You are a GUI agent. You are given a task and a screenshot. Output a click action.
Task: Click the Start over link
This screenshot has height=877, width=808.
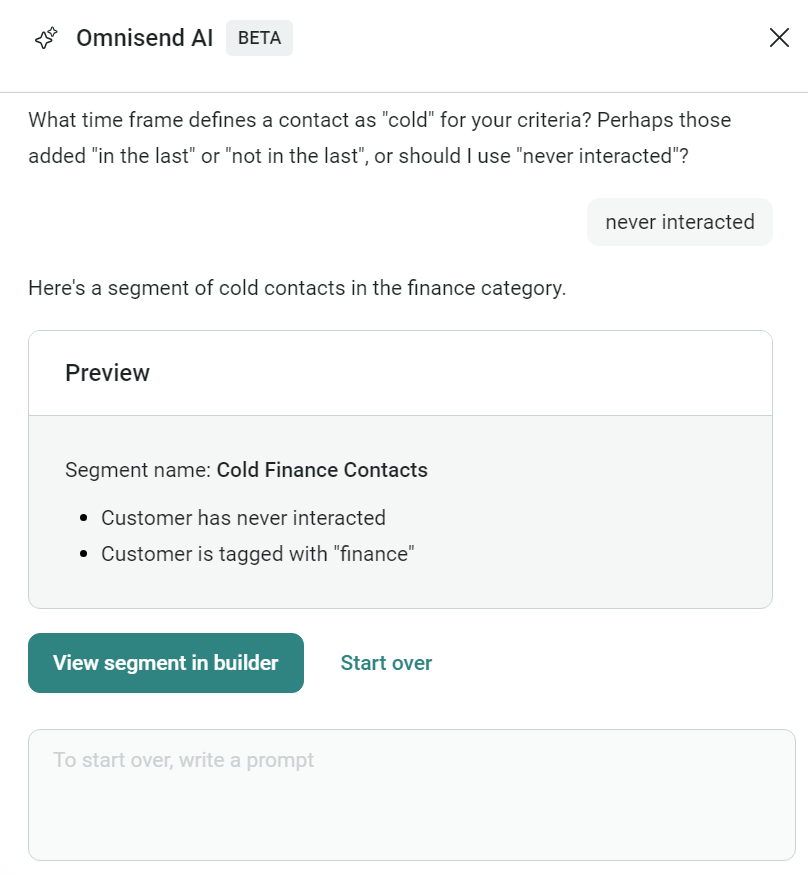tap(386, 663)
